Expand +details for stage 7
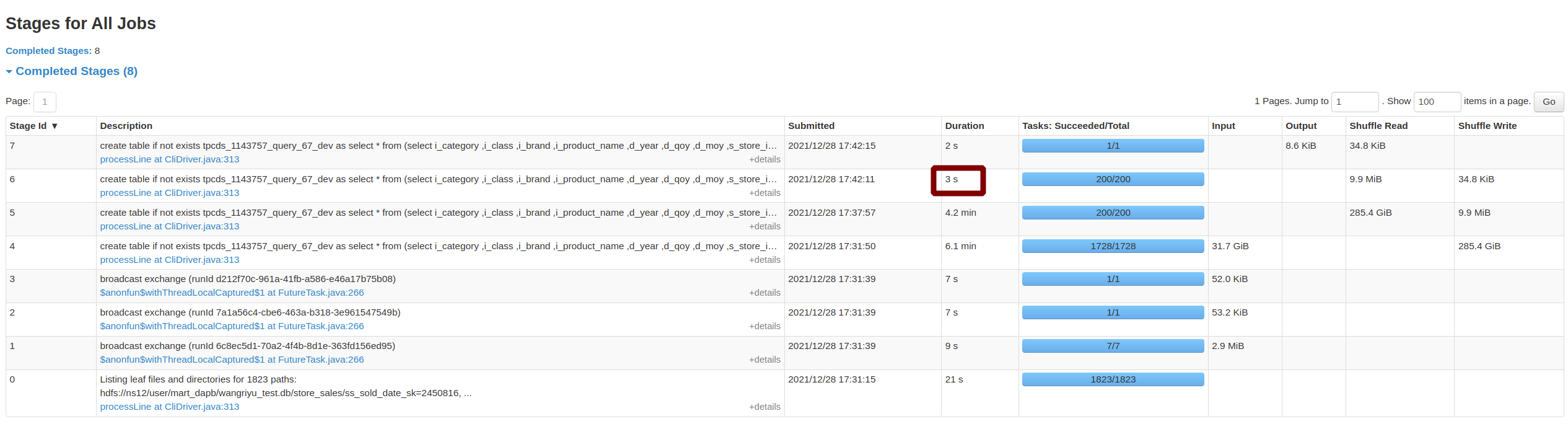This screenshot has width=1568, height=429. point(764,159)
